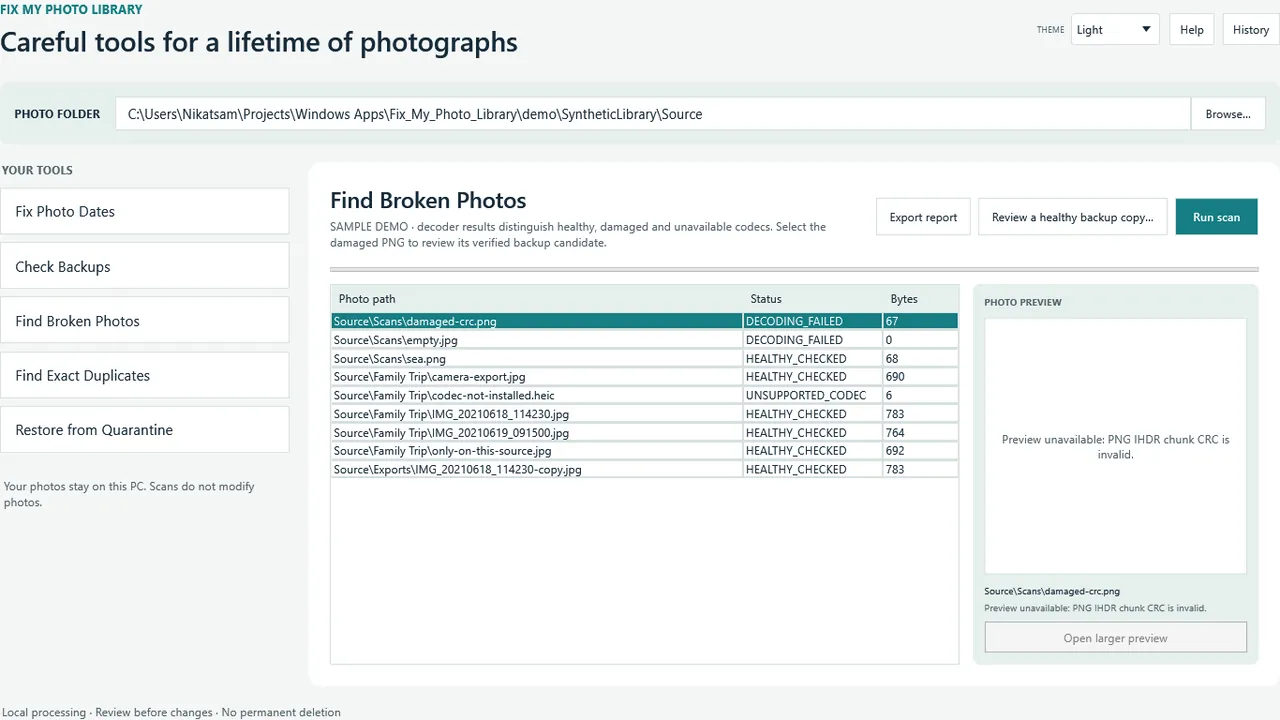Select the Source\Scans\empty.jpg row
The width and height of the screenshot is (1280, 720).
click(645, 340)
